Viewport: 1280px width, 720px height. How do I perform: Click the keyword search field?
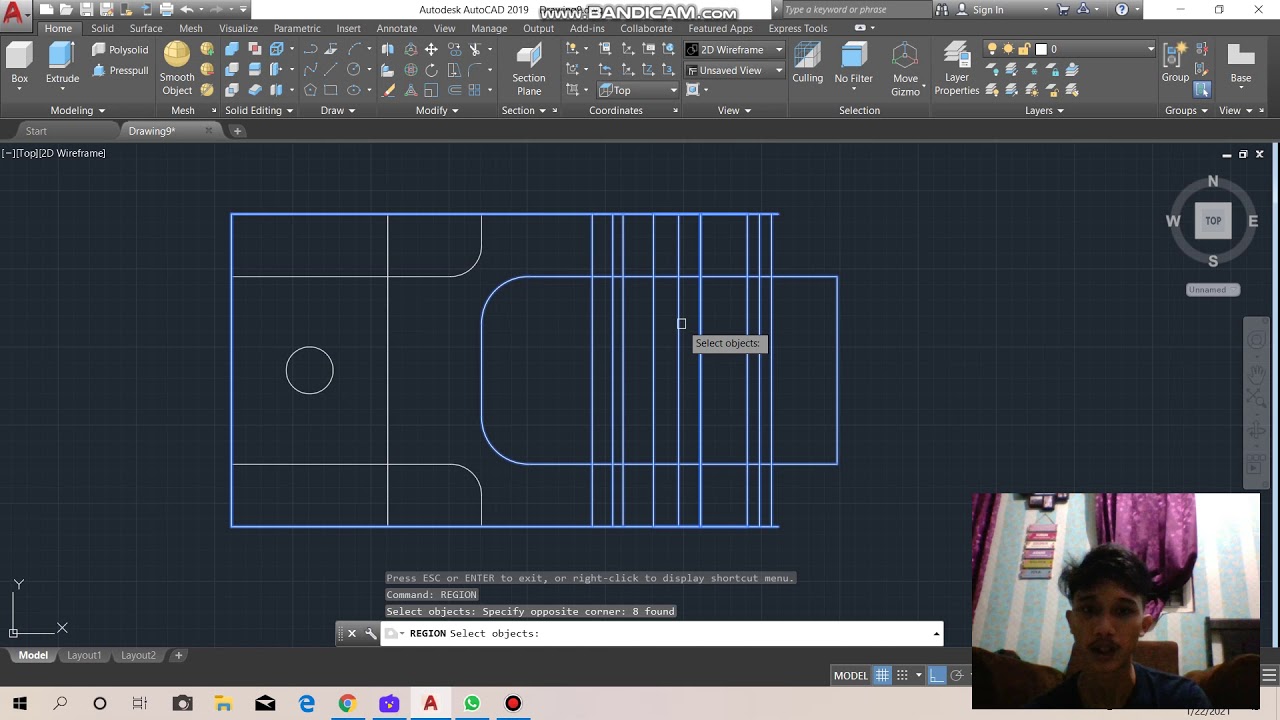[855, 9]
